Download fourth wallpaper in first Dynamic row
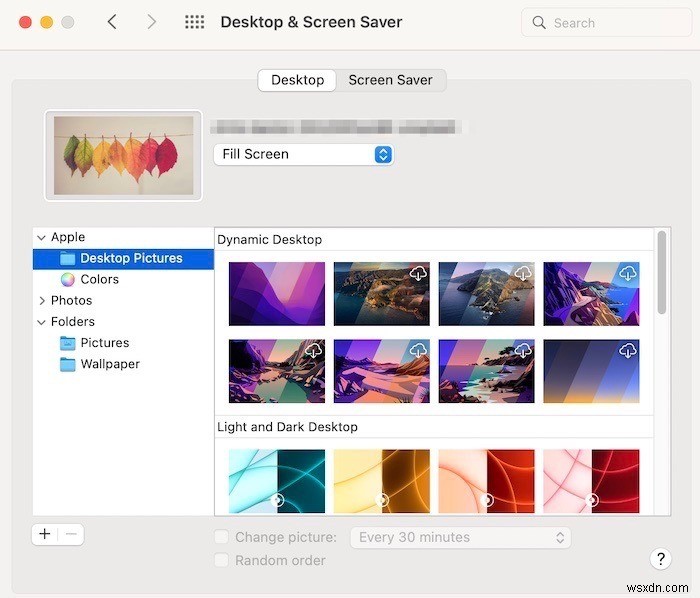Screen dimensions: 700x598 [628, 273]
